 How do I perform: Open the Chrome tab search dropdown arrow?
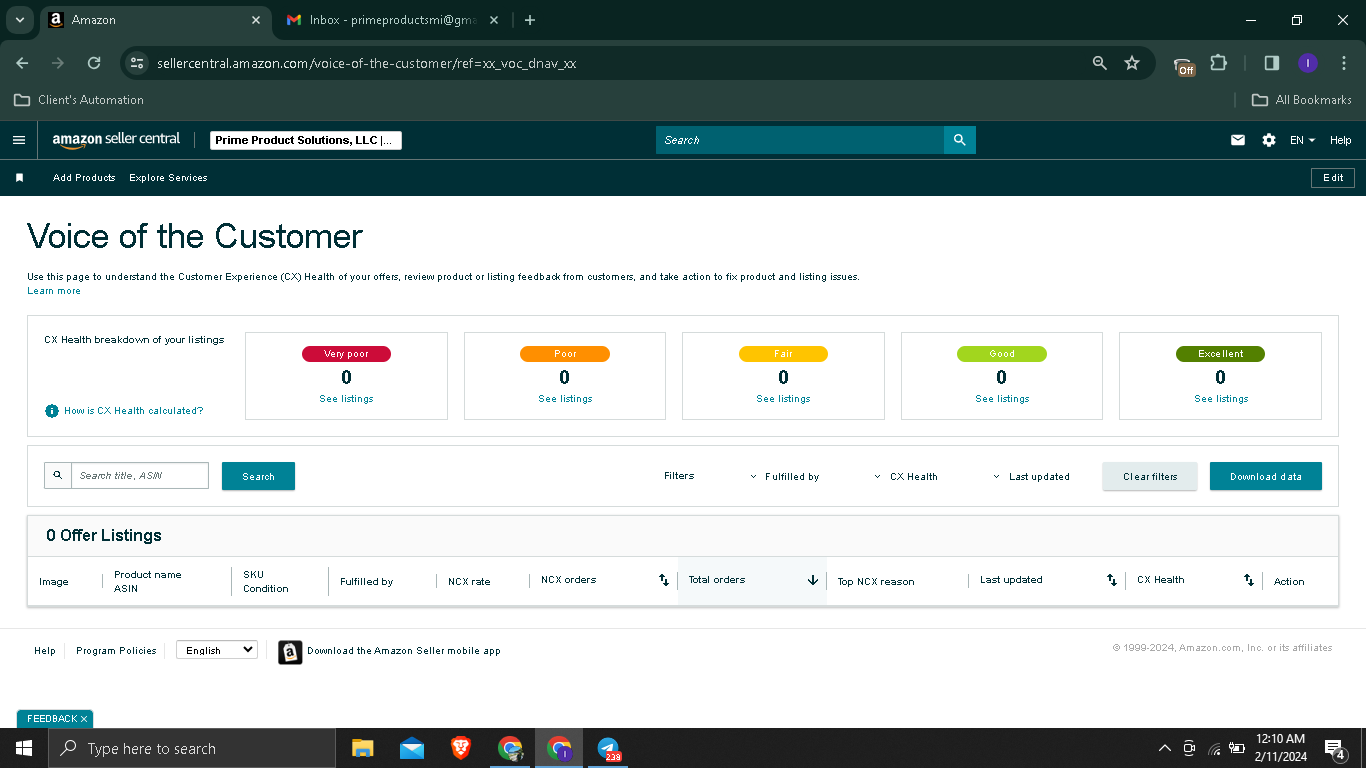click(19, 20)
